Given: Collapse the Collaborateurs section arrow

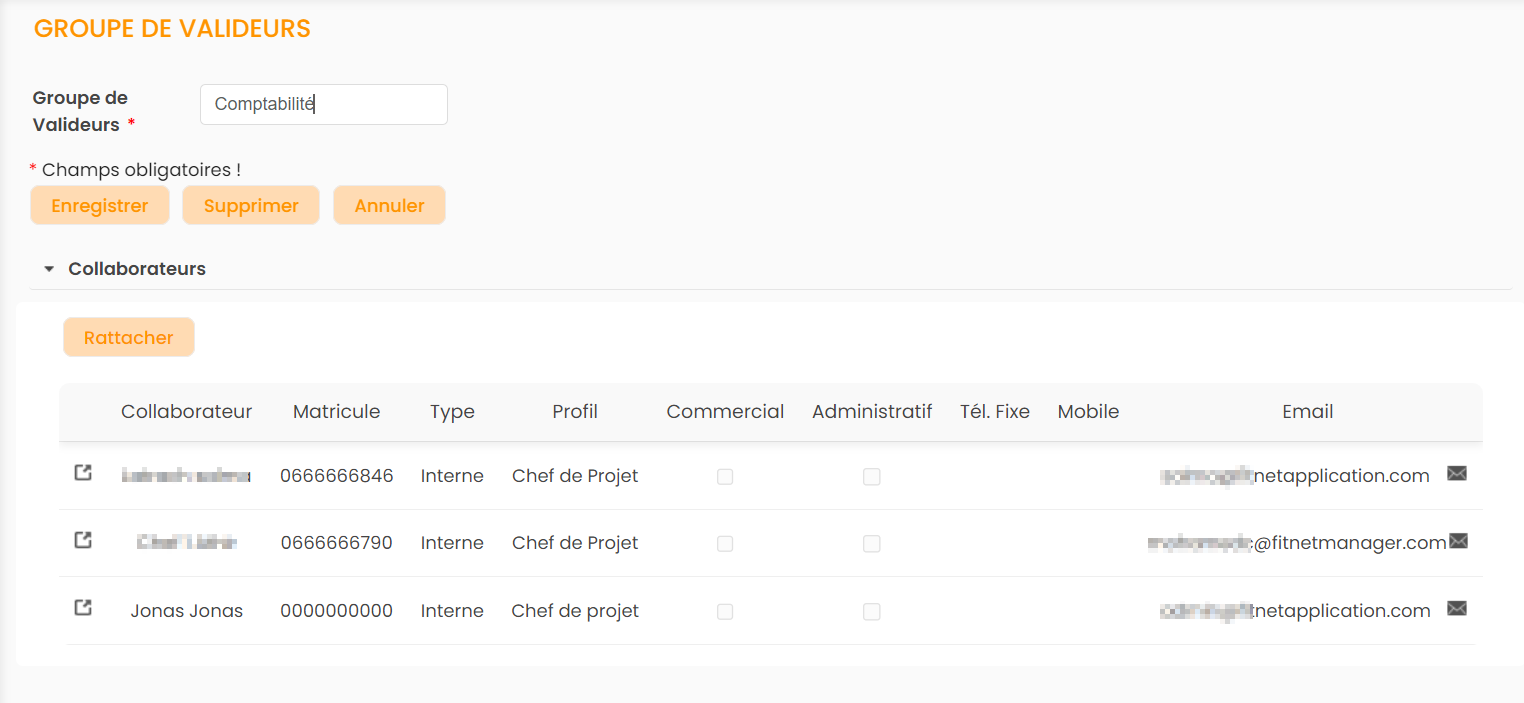Looking at the screenshot, I should [49, 269].
